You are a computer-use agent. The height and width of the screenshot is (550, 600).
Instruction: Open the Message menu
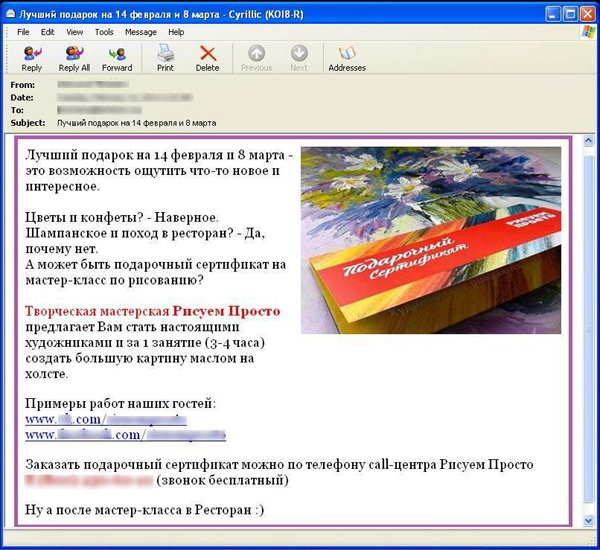click(x=140, y=32)
